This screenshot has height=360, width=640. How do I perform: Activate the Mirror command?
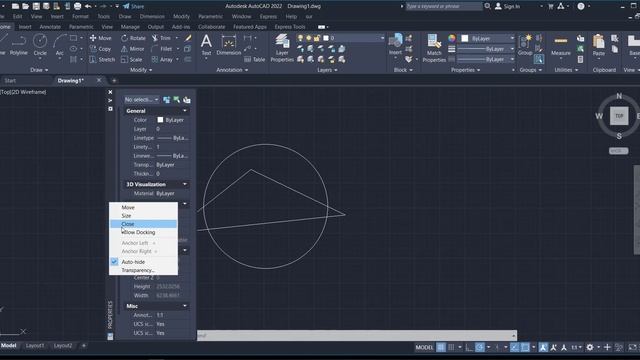[x=133, y=49]
